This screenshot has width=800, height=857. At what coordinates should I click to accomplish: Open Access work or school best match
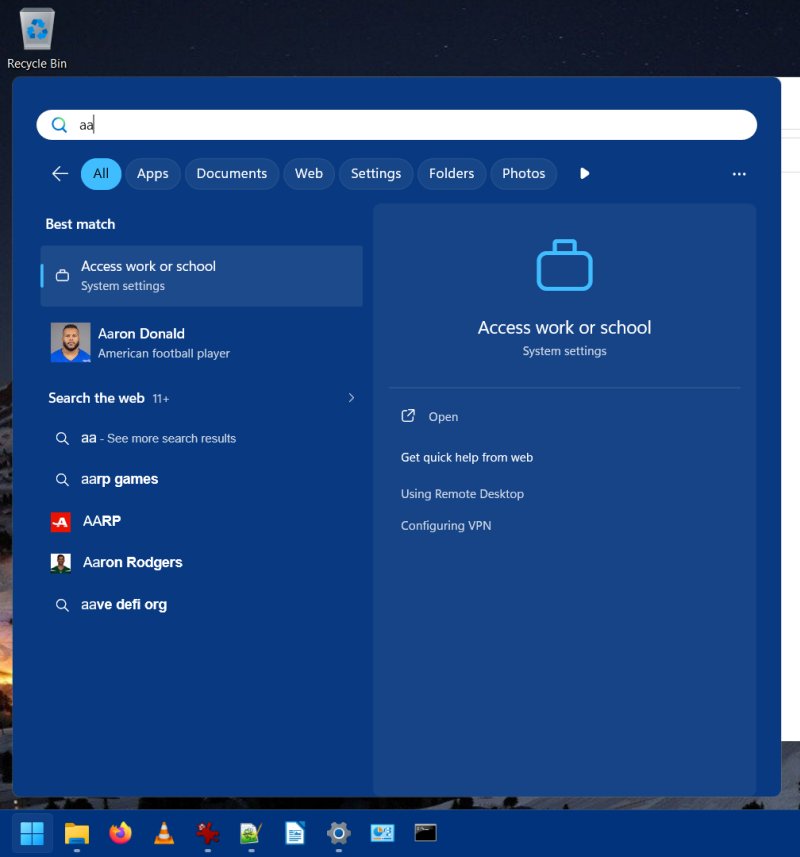click(202, 276)
